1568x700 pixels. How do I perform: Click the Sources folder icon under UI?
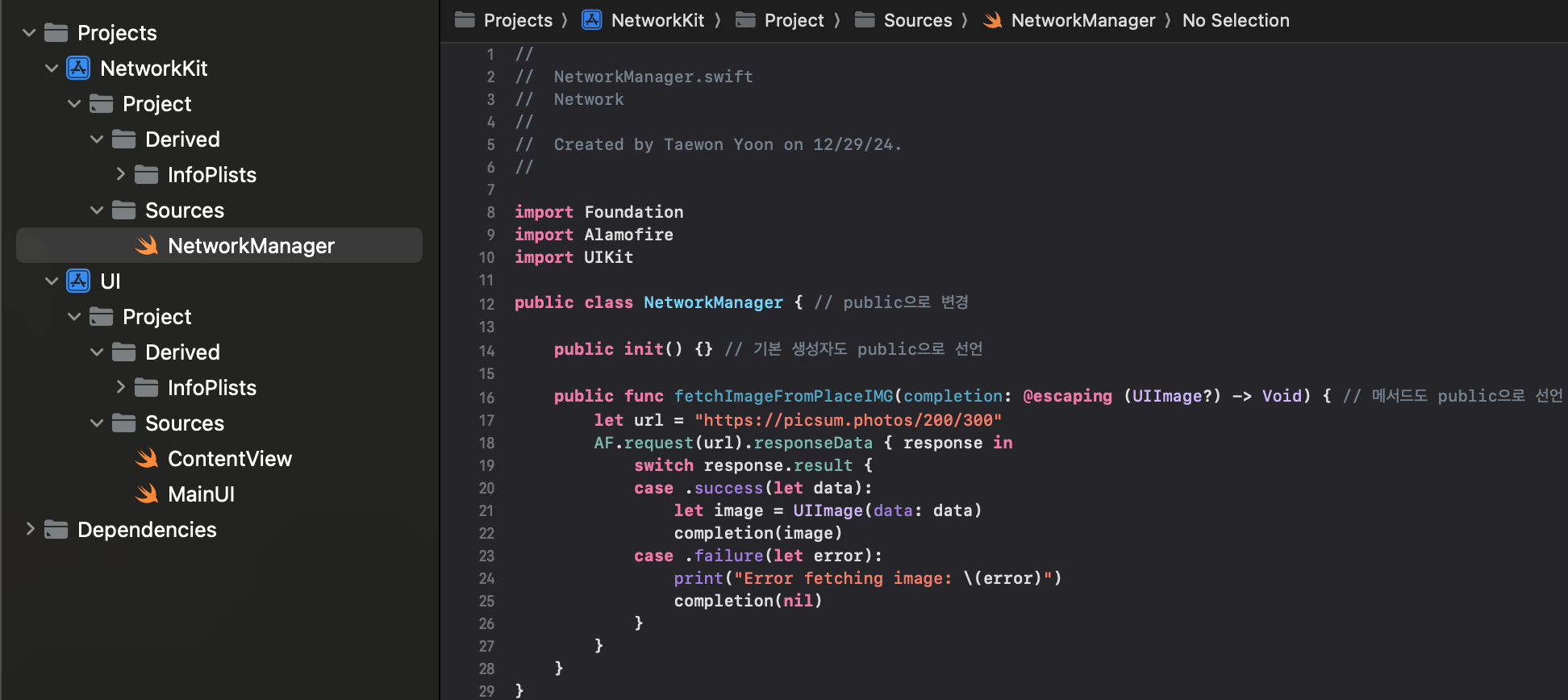123,423
